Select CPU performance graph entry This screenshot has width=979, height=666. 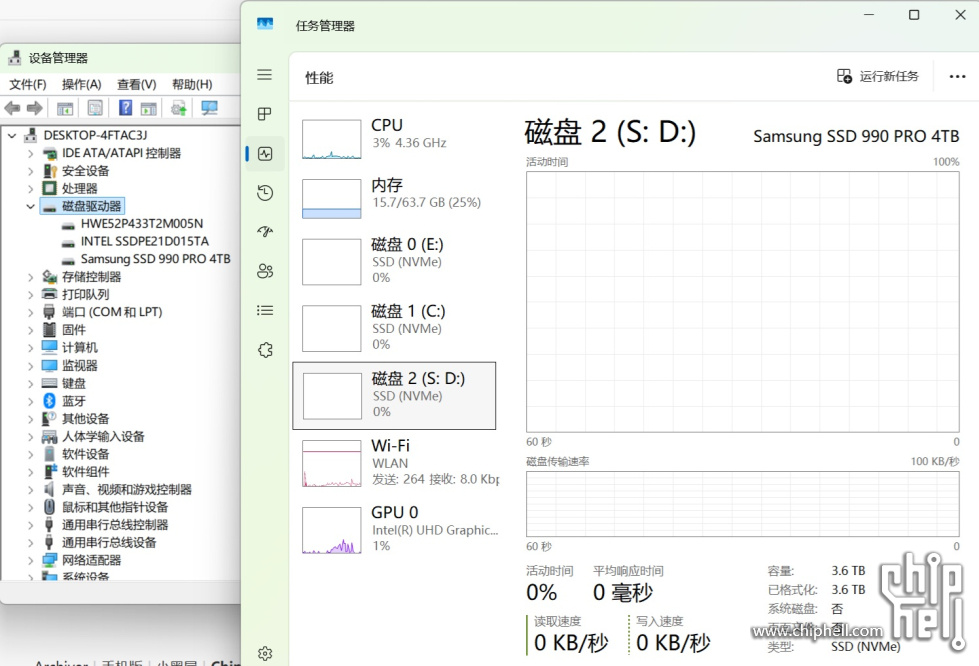395,139
